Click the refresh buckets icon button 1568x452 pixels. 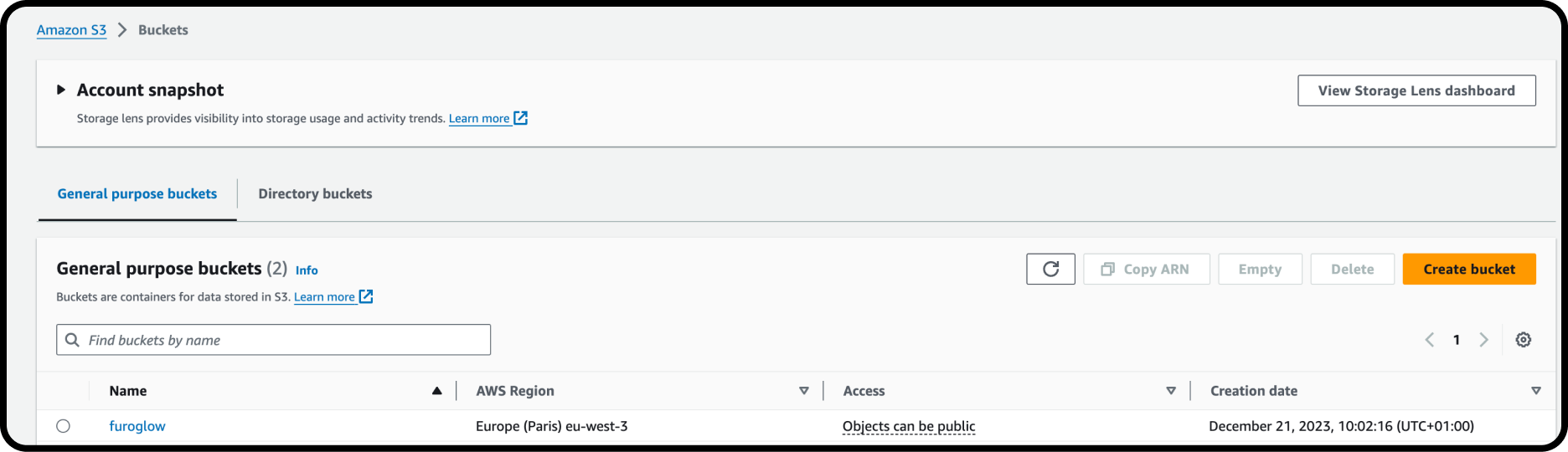[1050, 269]
